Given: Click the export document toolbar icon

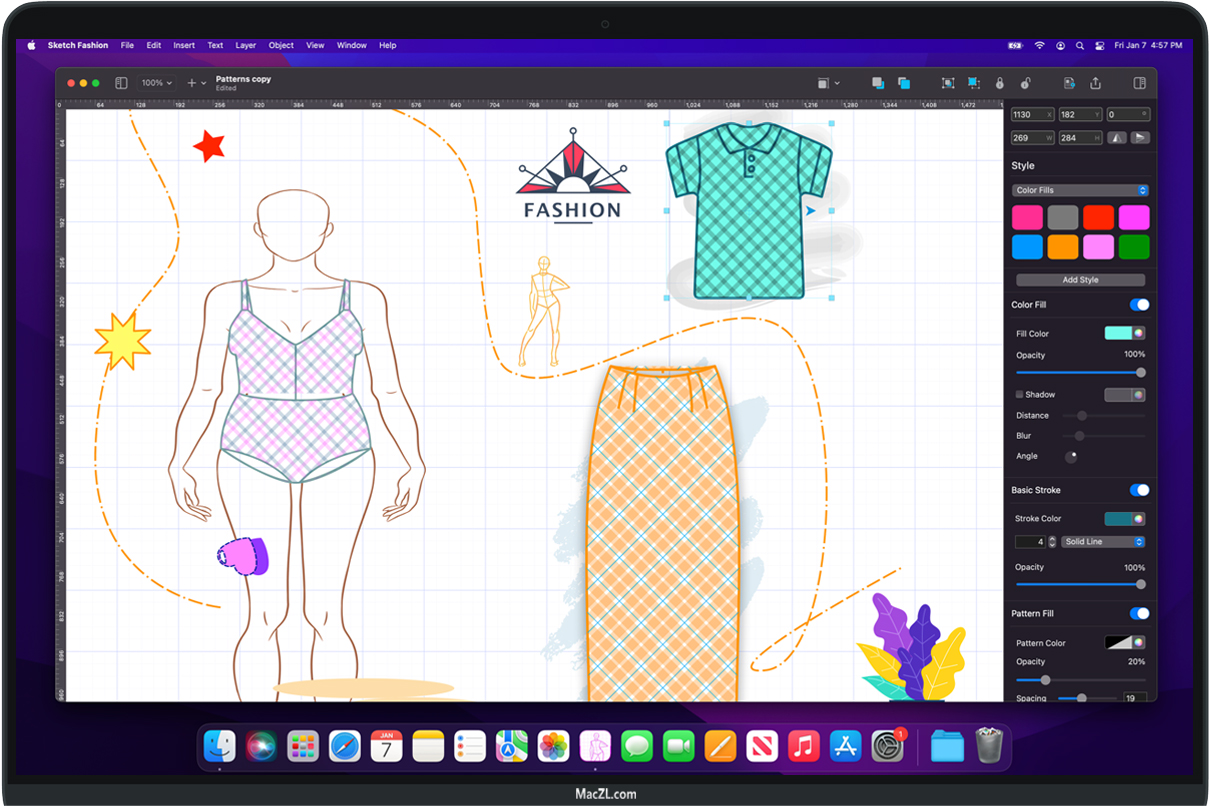Looking at the screenshot, I should click(1069, 83).
